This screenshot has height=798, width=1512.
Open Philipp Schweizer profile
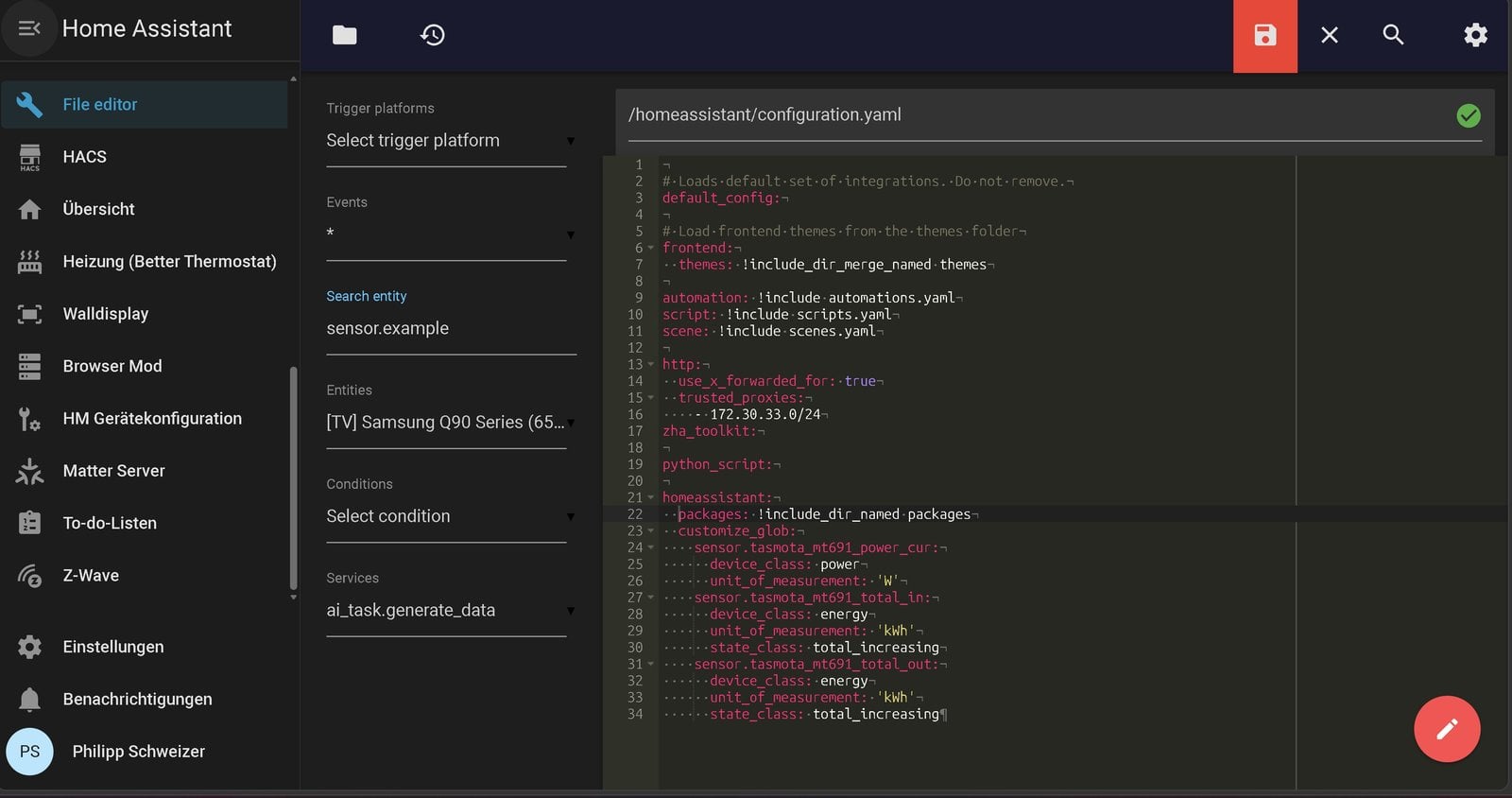point(145,752)
